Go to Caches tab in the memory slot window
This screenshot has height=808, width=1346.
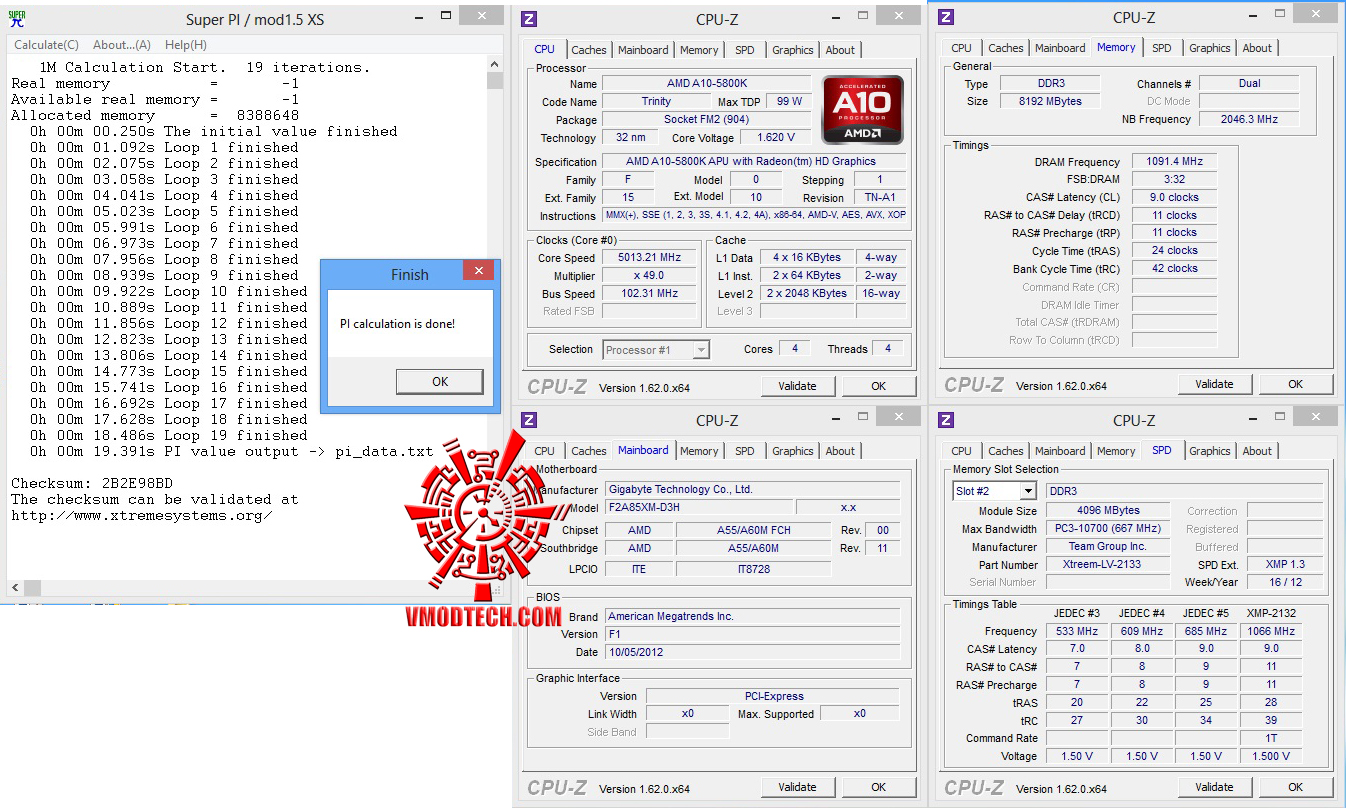pos(1006,451)
